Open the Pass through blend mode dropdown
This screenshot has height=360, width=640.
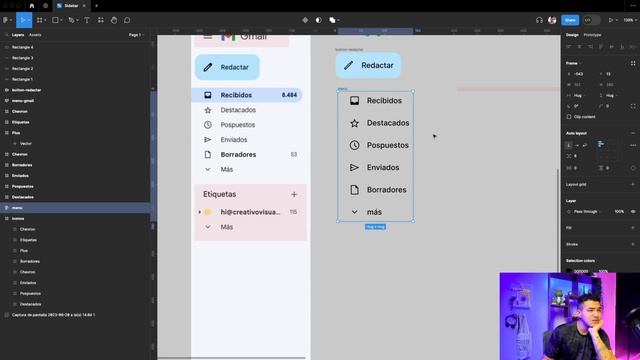click(x=587, y=211)
